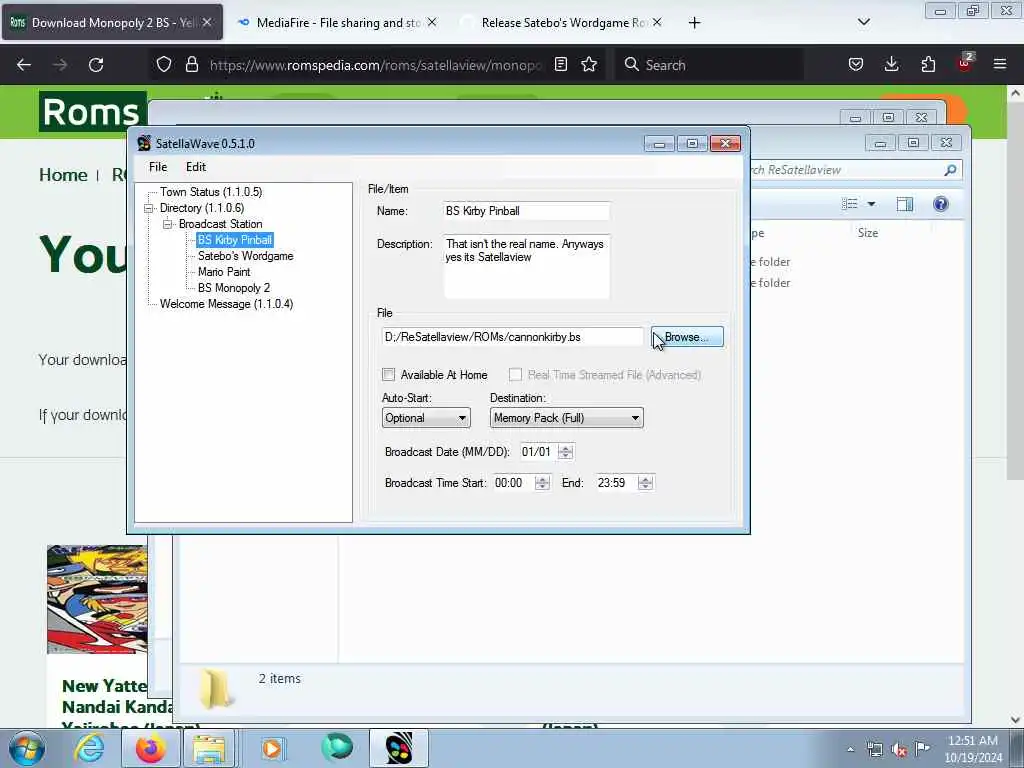Open the Save to Pocket icon
Image resolution: width=1024 pixels, height=768 pixels.
click(x=856, y=64)
